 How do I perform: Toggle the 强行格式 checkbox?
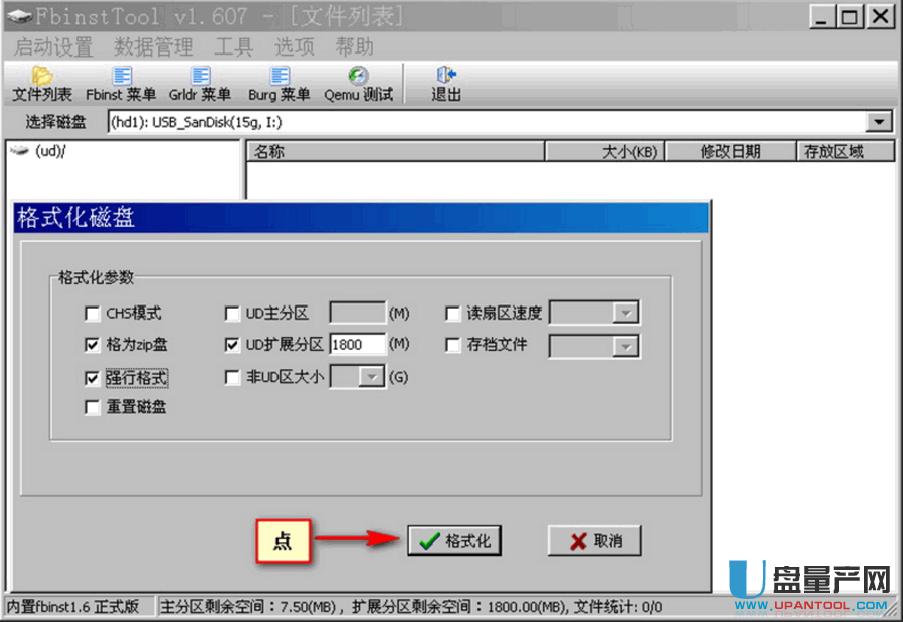pyautogui.click(x=93, y=378)
